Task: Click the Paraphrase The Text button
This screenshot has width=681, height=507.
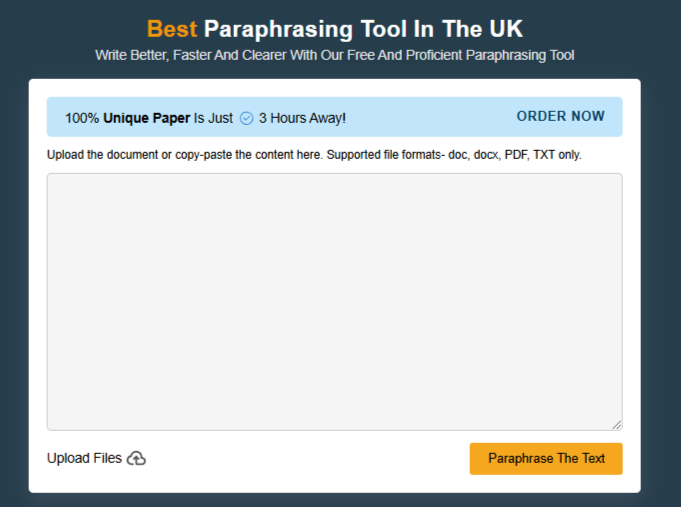Action: click(x=546, y=459)
